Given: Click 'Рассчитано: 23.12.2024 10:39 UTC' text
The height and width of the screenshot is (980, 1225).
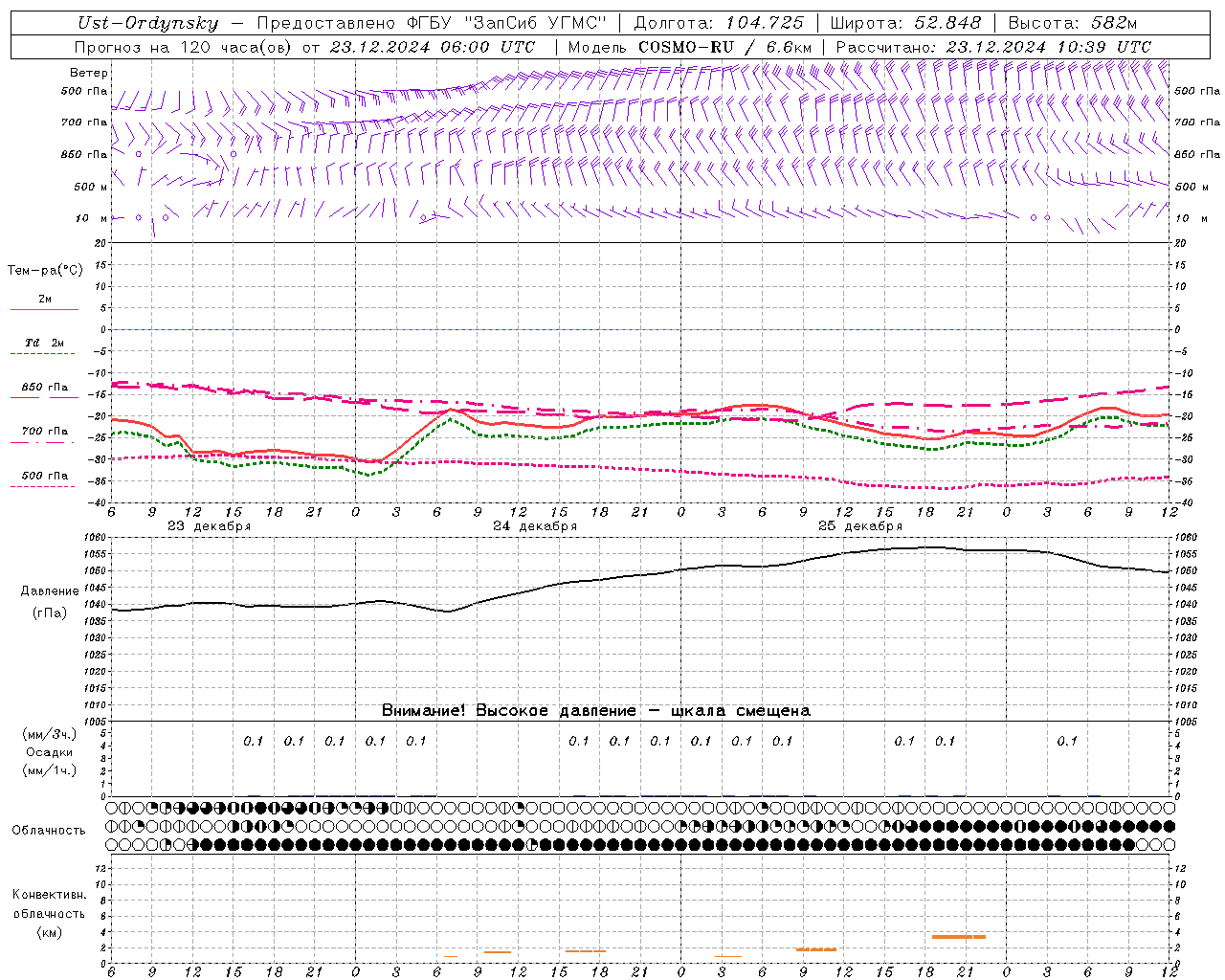Looking at the screenshot, I should 993,47.
